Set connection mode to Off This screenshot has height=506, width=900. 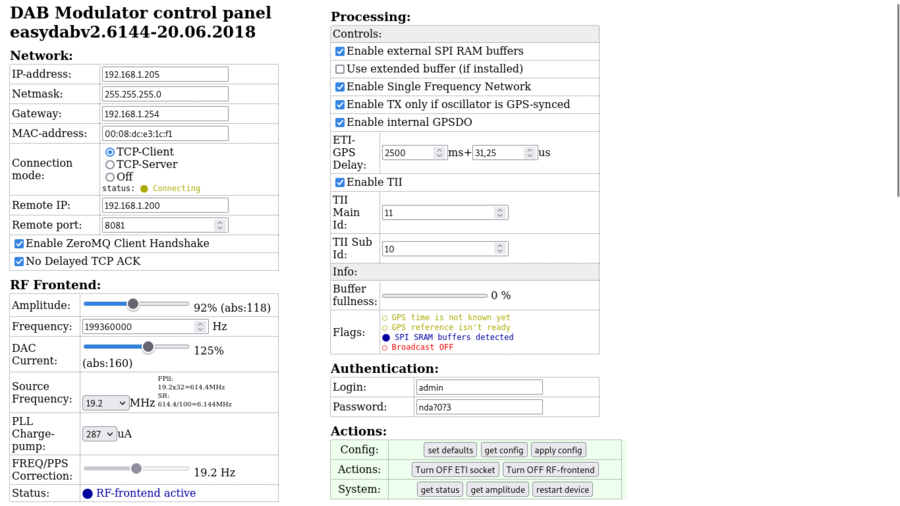[x=110, y=177]
